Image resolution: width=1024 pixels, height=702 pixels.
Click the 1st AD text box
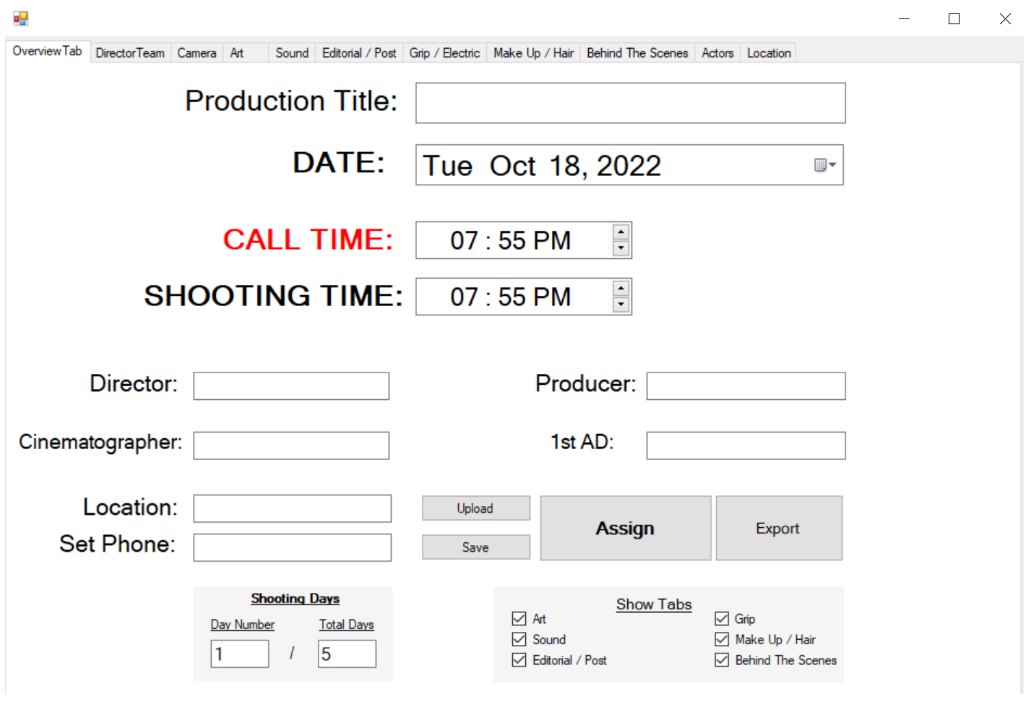(x=746, y=445)
